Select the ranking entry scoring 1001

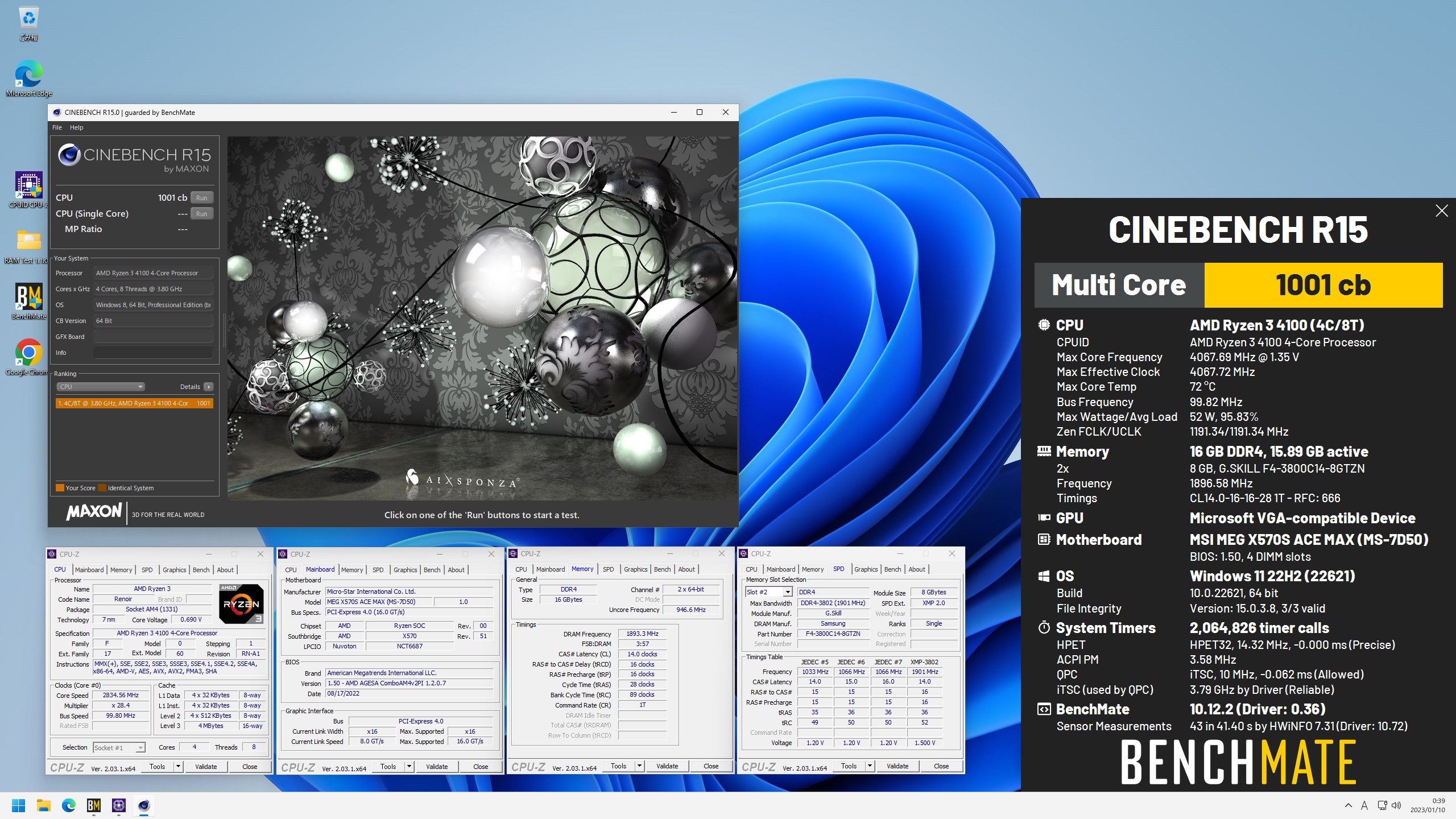pos(134,403)
